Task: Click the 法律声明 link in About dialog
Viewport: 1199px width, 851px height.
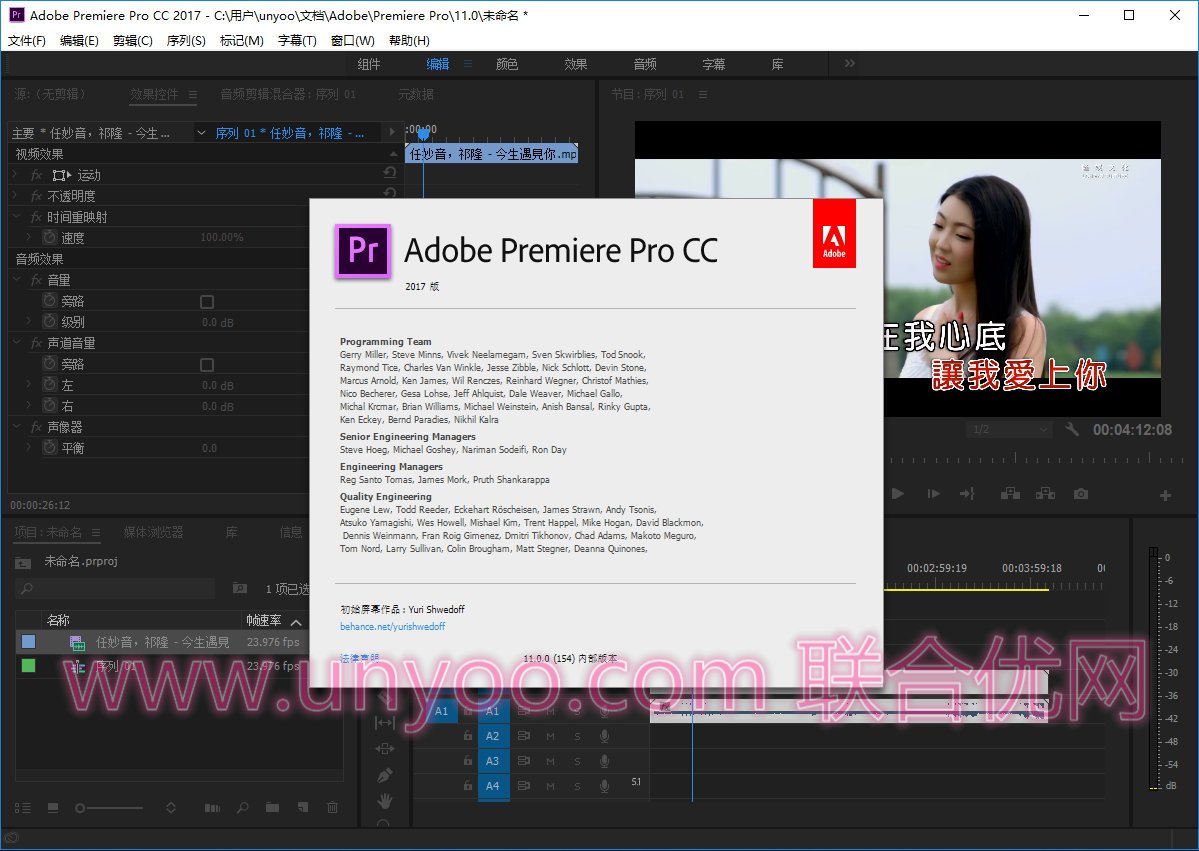Action: [x=359, y=658]
